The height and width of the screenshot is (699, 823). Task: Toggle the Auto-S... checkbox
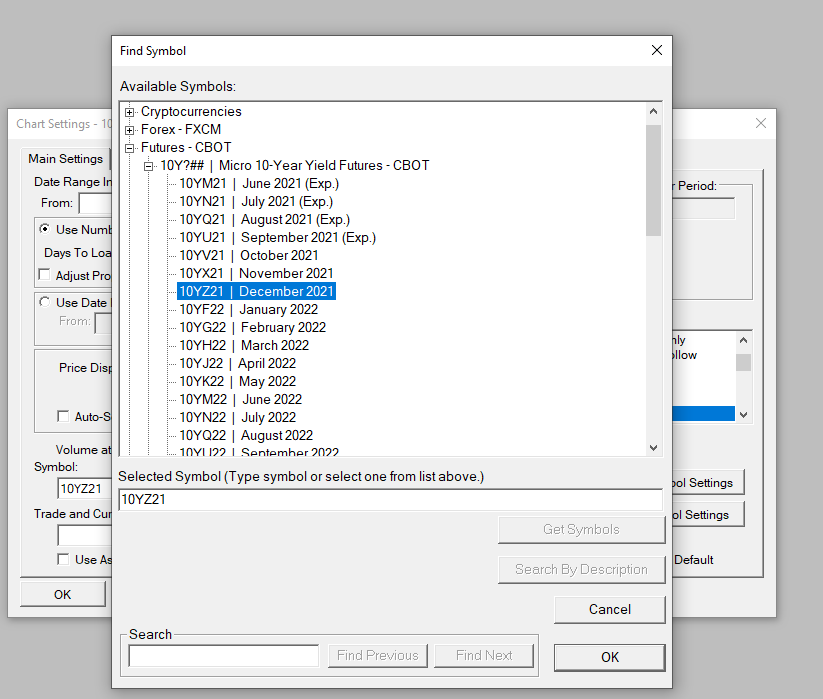point(63,417)
